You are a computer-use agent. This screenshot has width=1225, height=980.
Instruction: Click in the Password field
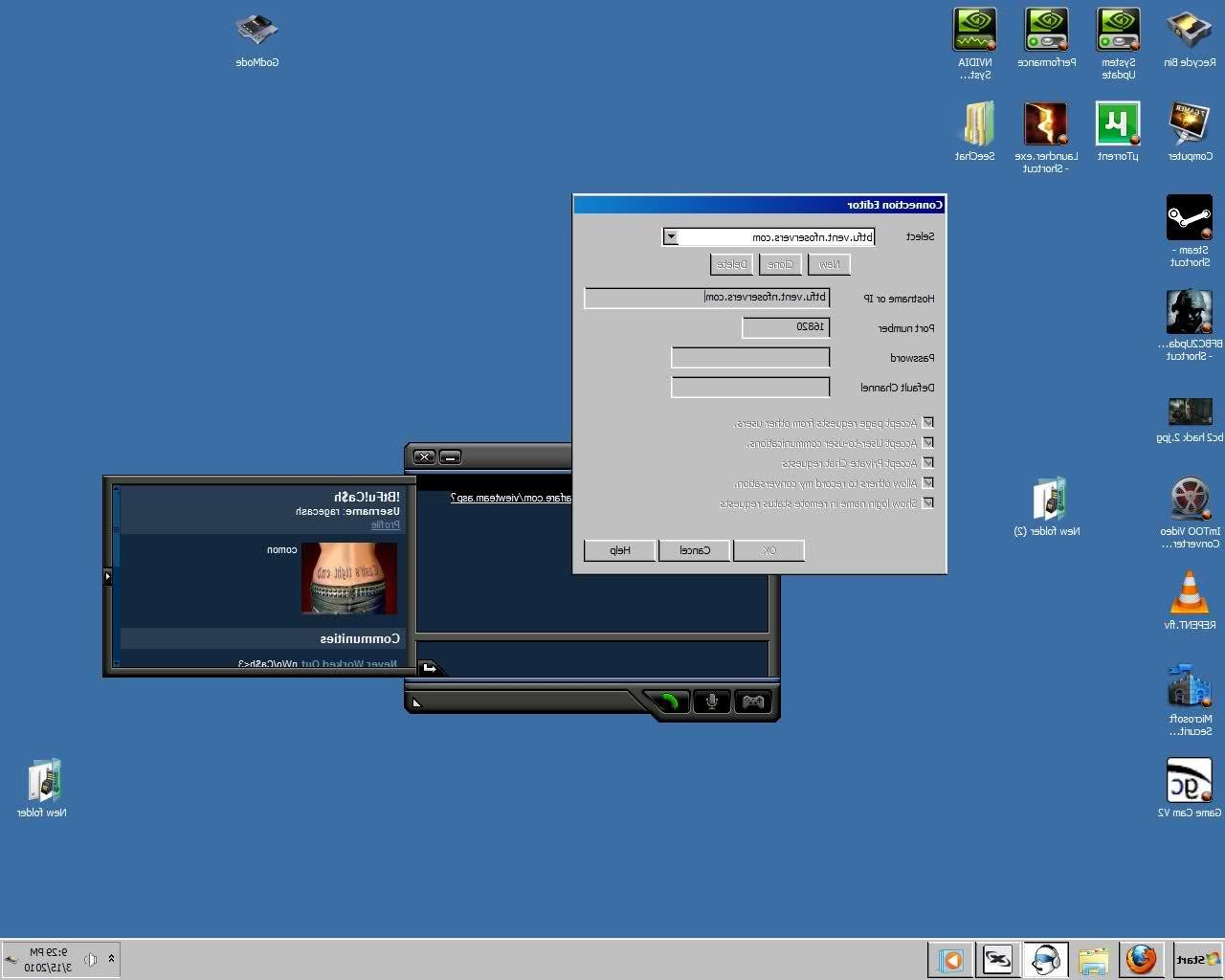click(x=750, y=358)
